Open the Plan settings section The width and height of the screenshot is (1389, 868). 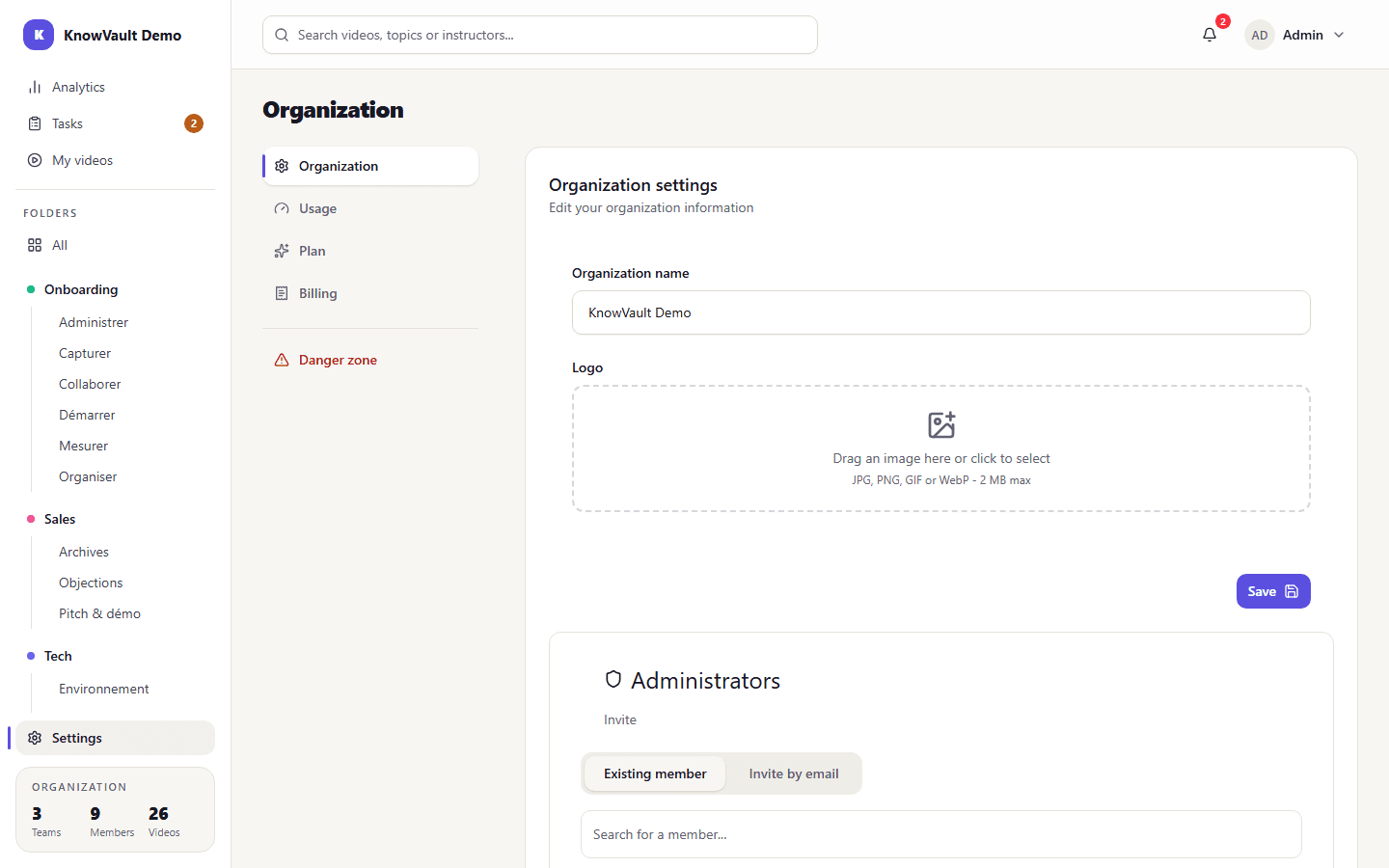(x=370, y=251)
